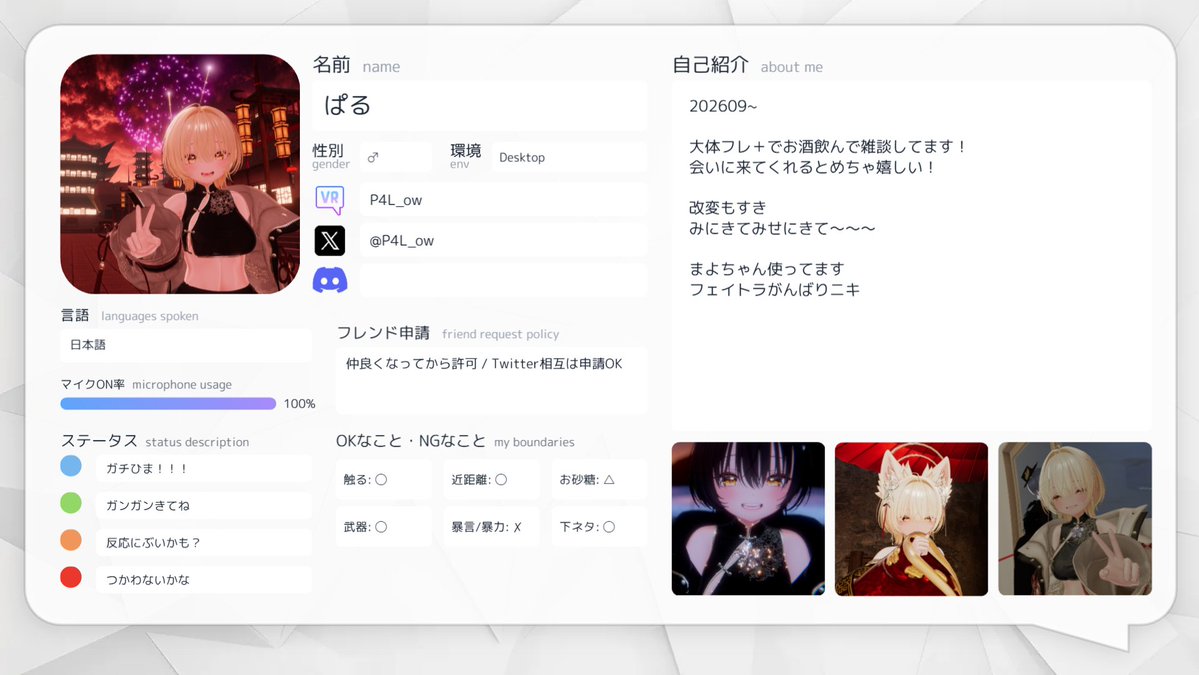Screen dimensions: 1199x675
Task: Click the VRChat VR speech-bubble icon
Action: [x=330, y=200]
